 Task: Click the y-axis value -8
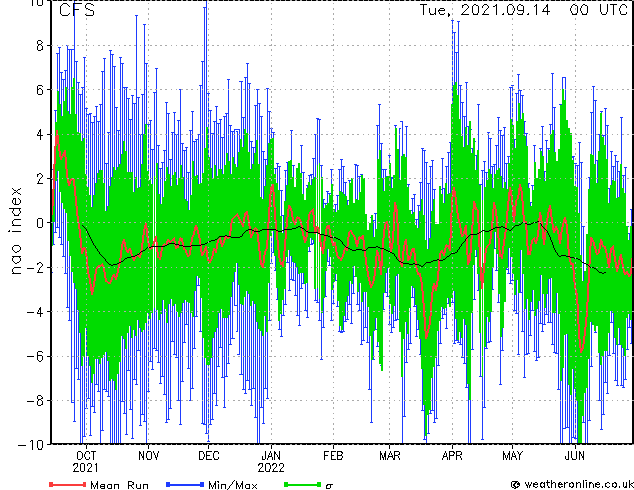pyautogui.click(x=35, y=400)
